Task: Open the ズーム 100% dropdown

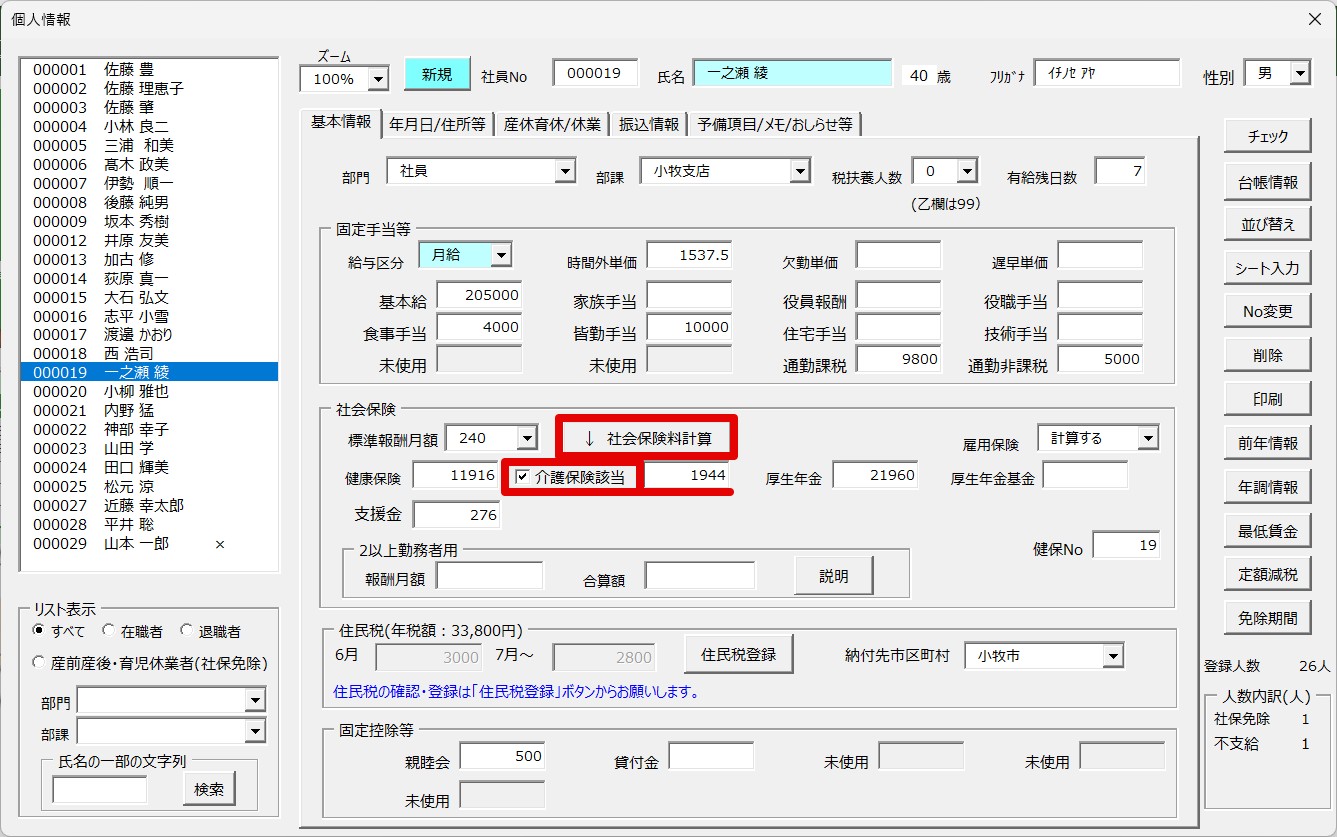Action: (x=378, y=79)
